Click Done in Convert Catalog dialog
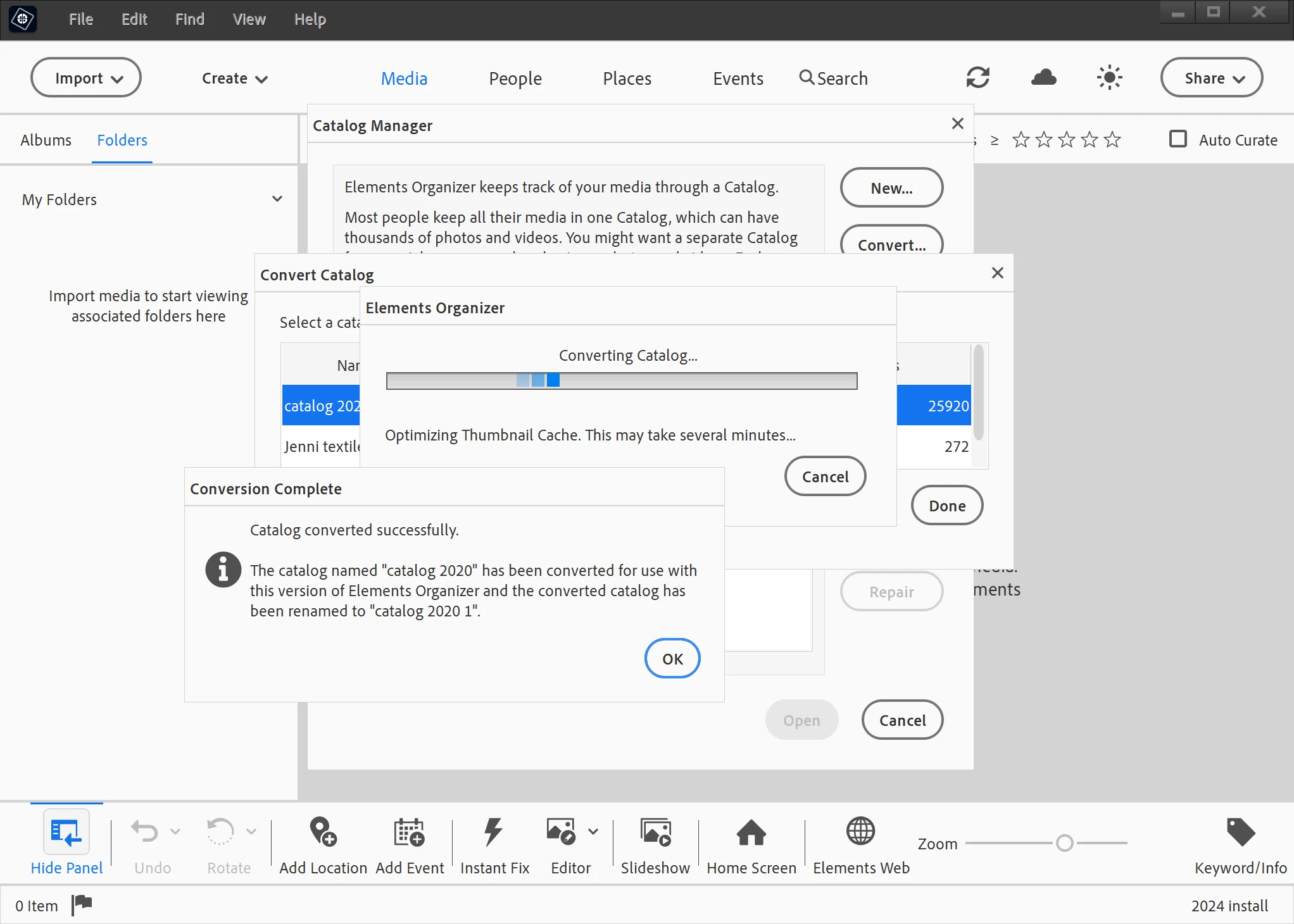The image size is (1294, 924). point(946,506)
